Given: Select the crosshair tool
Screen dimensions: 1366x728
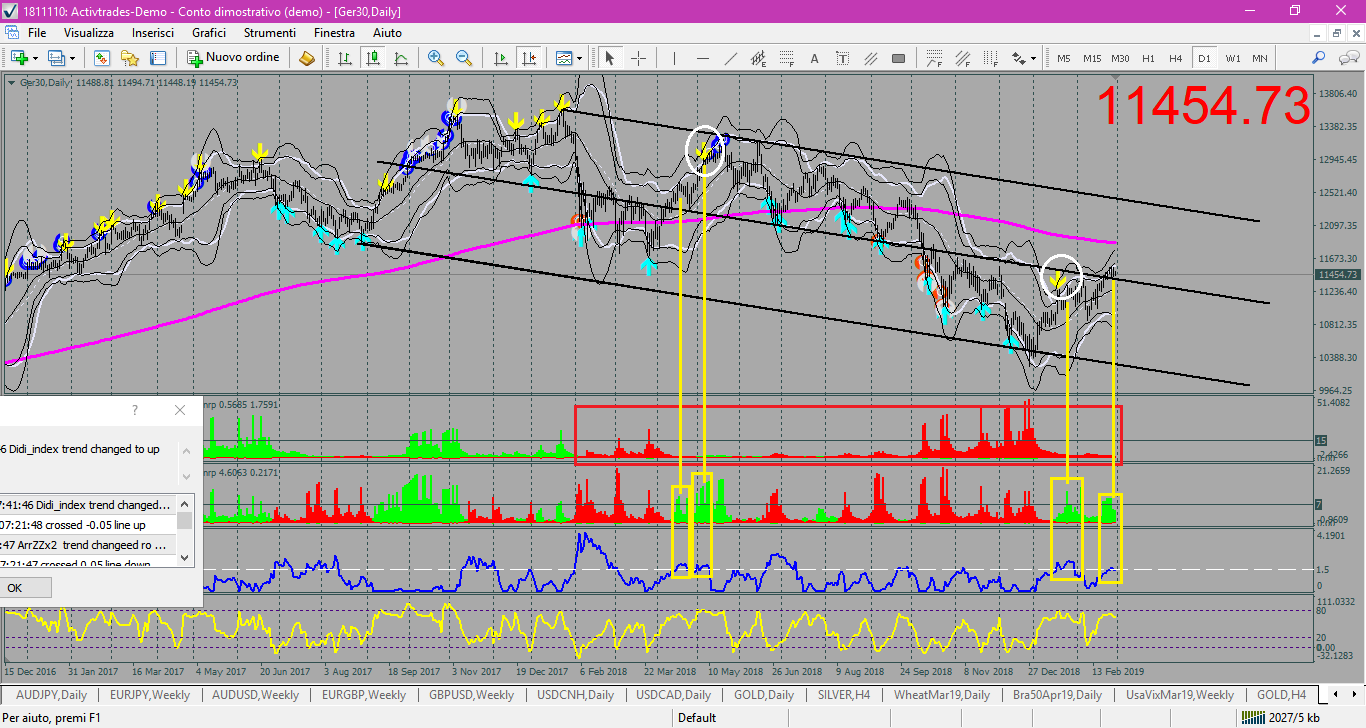Looking at the screenshot, I should [637, 58].
